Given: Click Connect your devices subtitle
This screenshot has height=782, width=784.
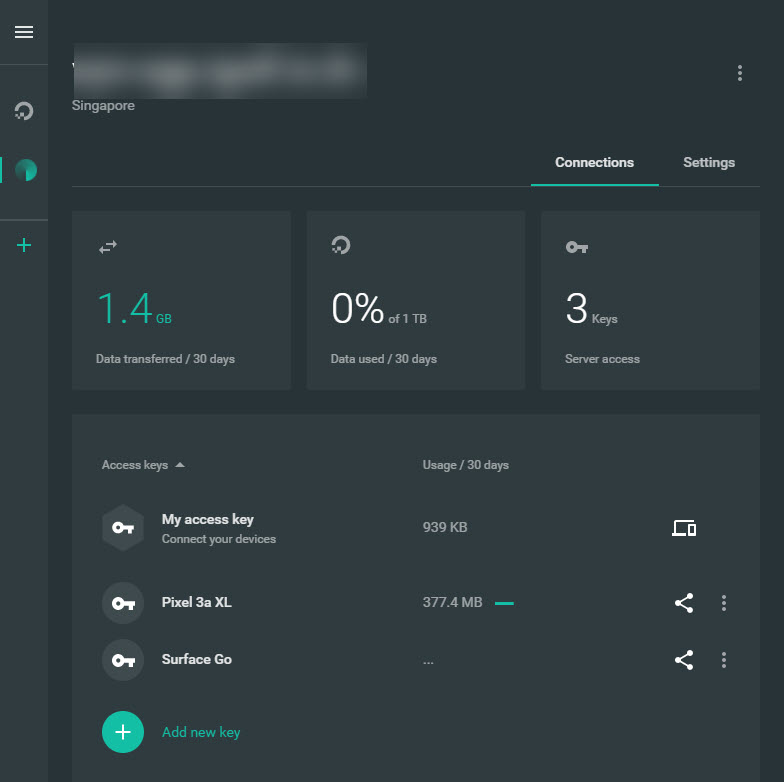Looking at the screenshot, I should (218, 539).
